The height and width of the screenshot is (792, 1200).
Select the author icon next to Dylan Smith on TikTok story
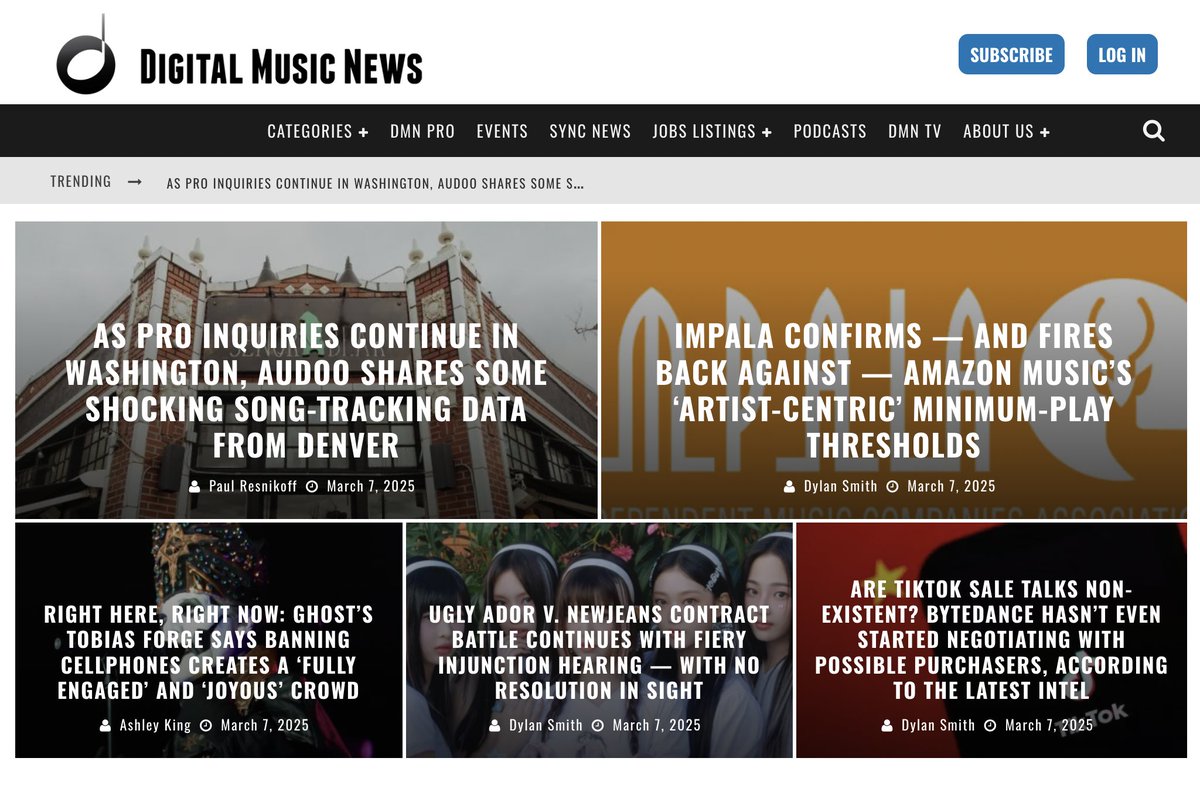click(888, 725)
